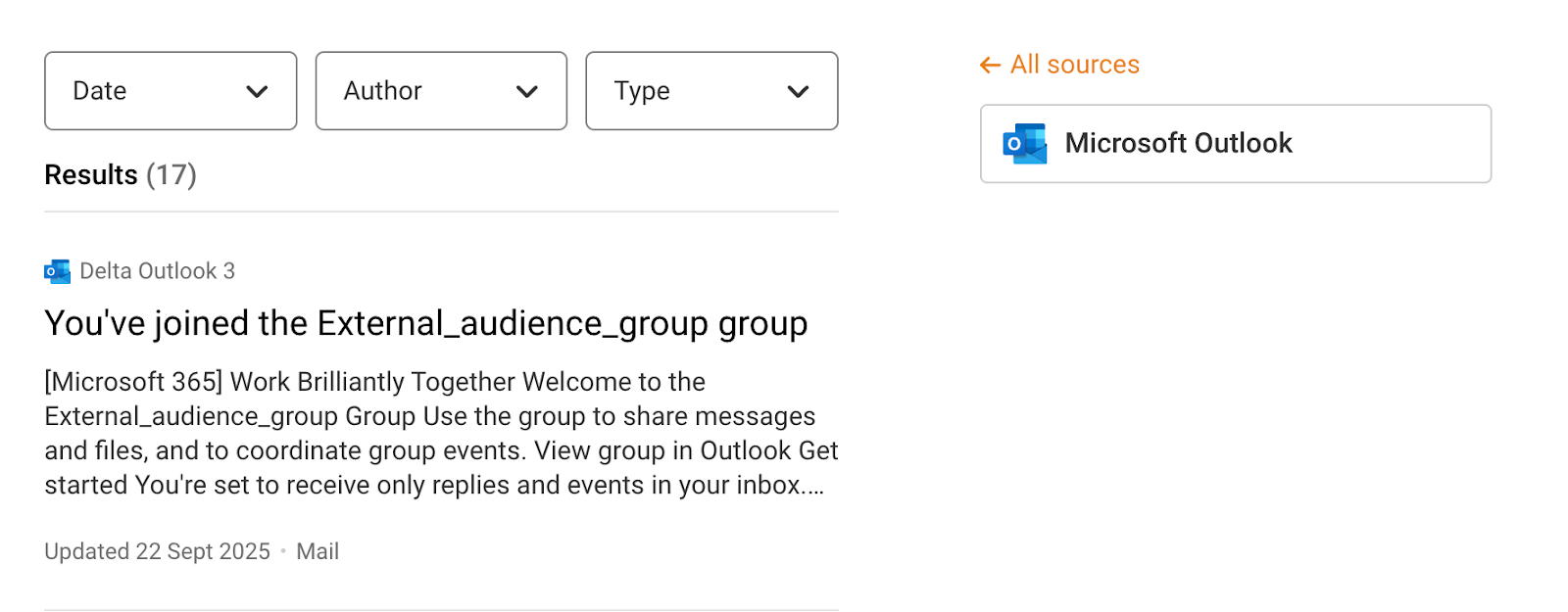Click the Results heading
The width and height of the screenshot is (1568, 612).
point(91,175)
